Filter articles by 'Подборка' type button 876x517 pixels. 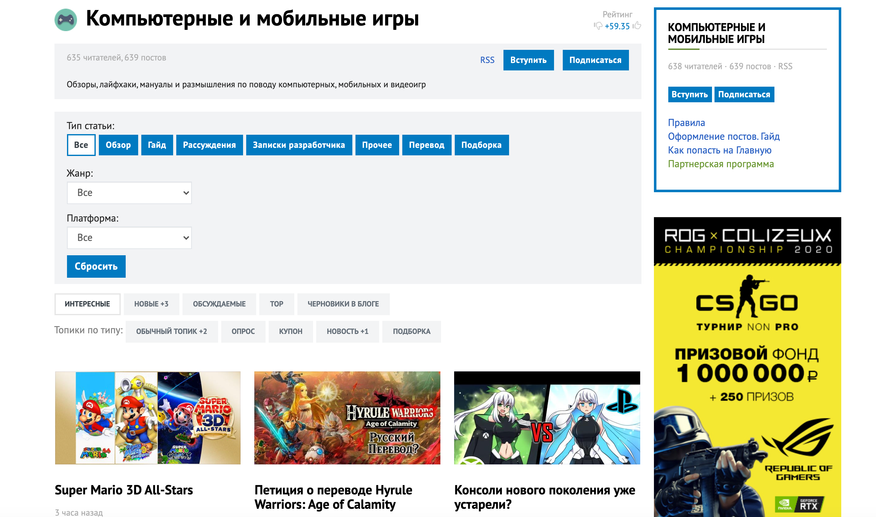tap(482, 145)
